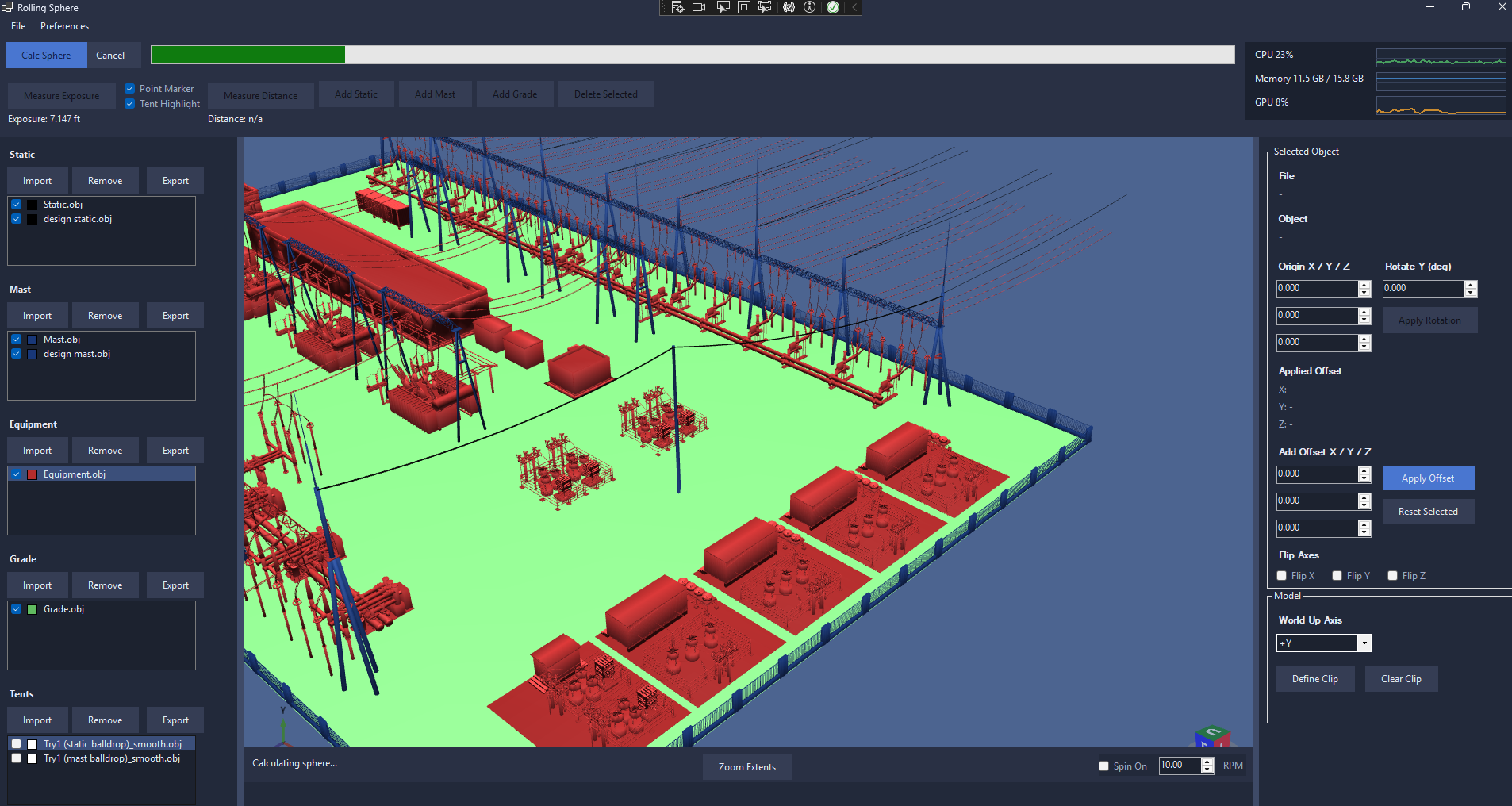Open the Preferences menu

65,26
